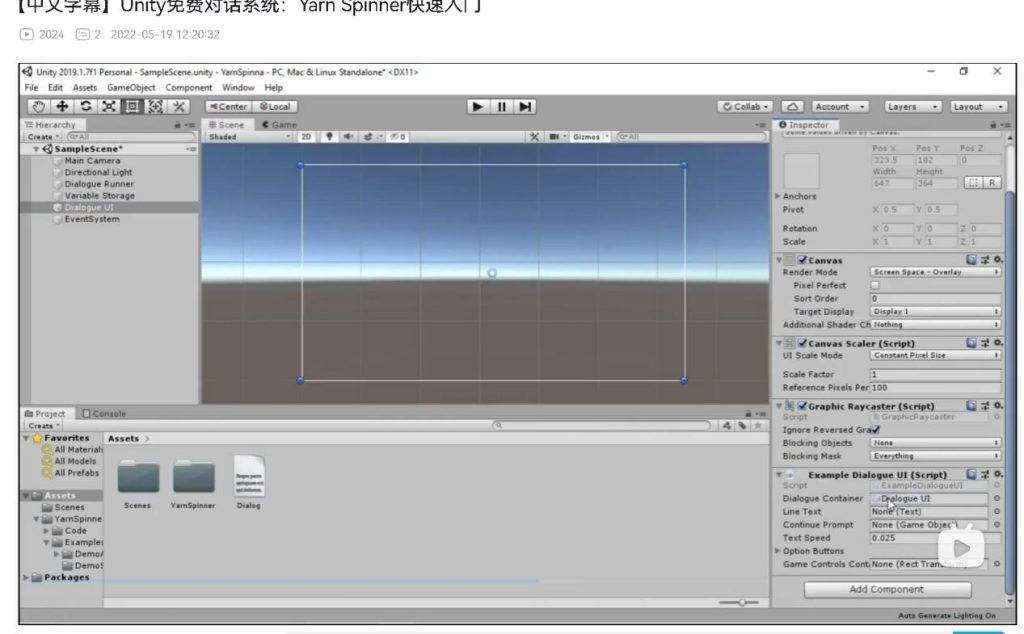The height and width of the screenshot is (634, 1024).
Task: Open Gizmos dropdown
Action: click(590, 136)
